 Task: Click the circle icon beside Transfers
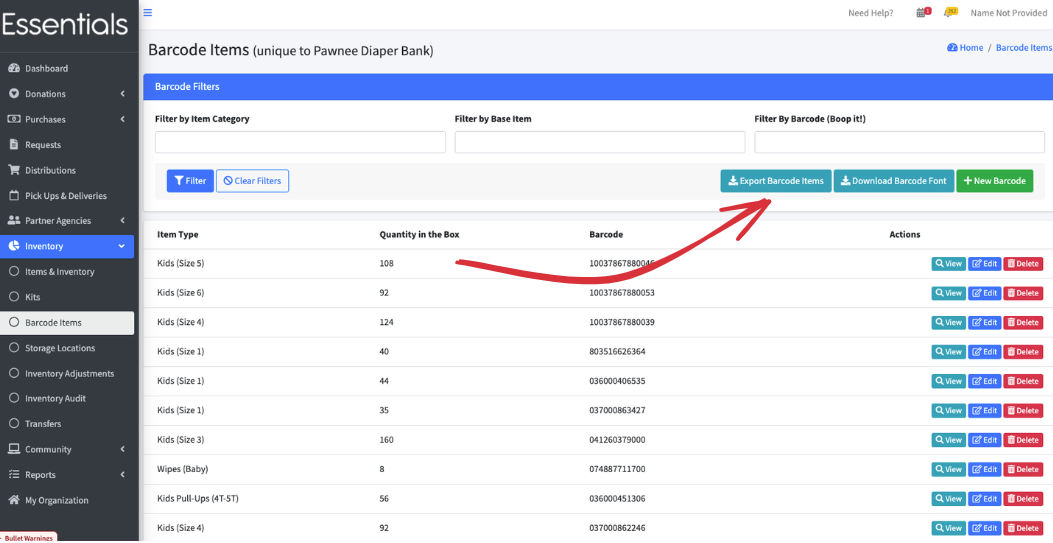[x=13, y=424]
